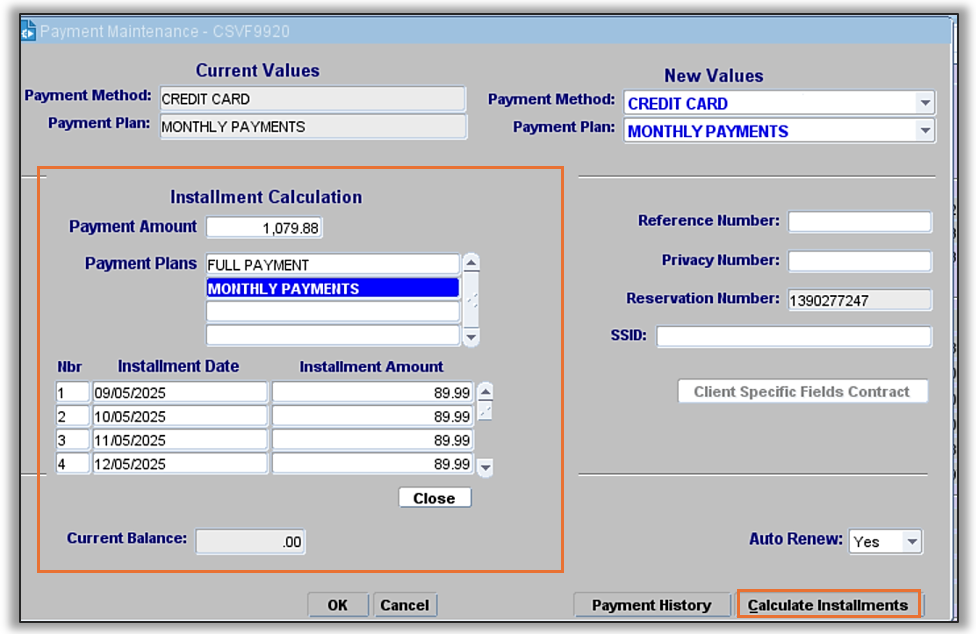This screenshot has height=634, width=976.
Task: Click installment date 12/05/2025
Action: tap(180, 464)
